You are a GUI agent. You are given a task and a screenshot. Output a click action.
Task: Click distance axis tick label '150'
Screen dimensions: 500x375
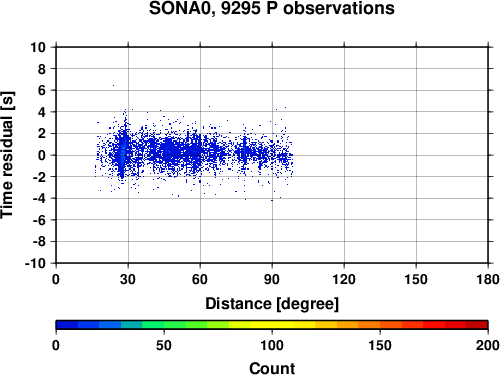(416, 279)
